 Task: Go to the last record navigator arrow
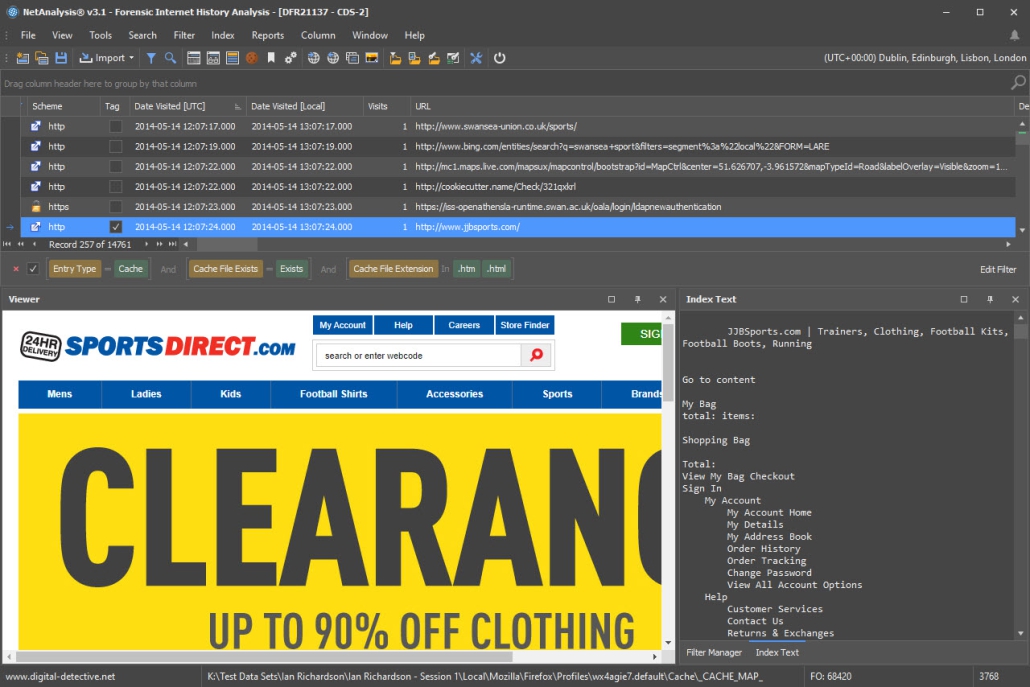172,244
